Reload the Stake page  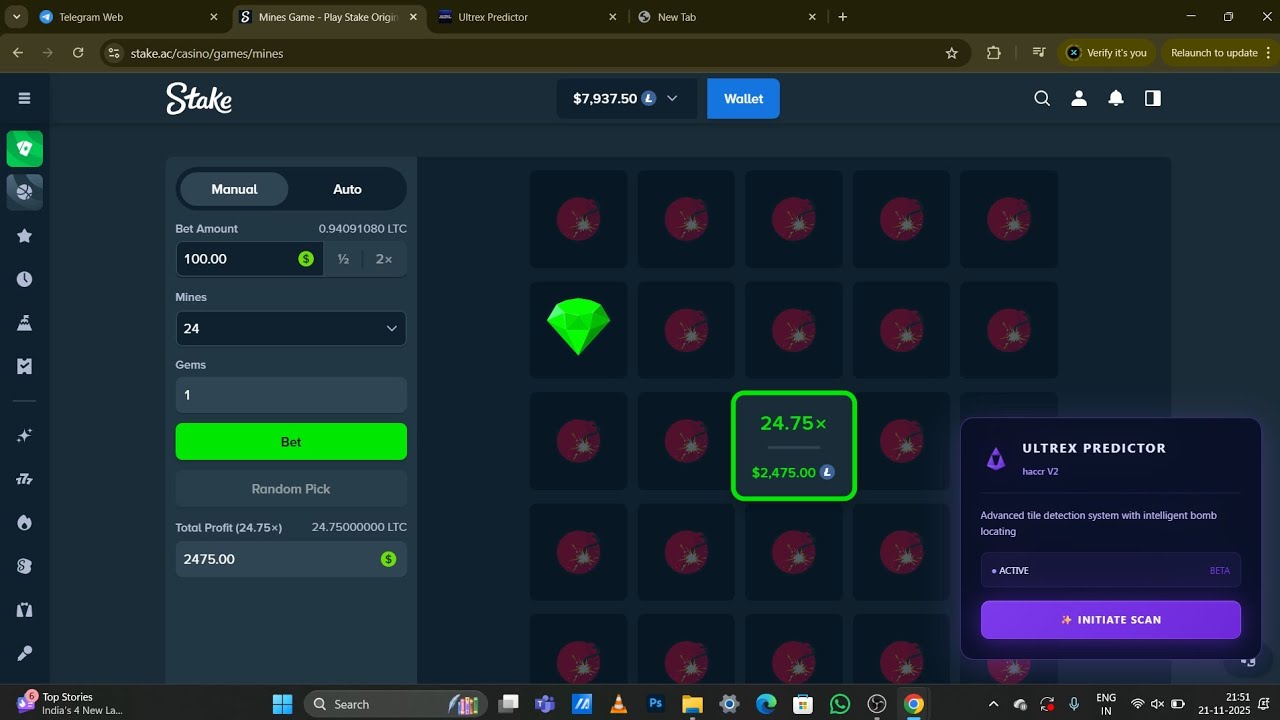[78, 53]
